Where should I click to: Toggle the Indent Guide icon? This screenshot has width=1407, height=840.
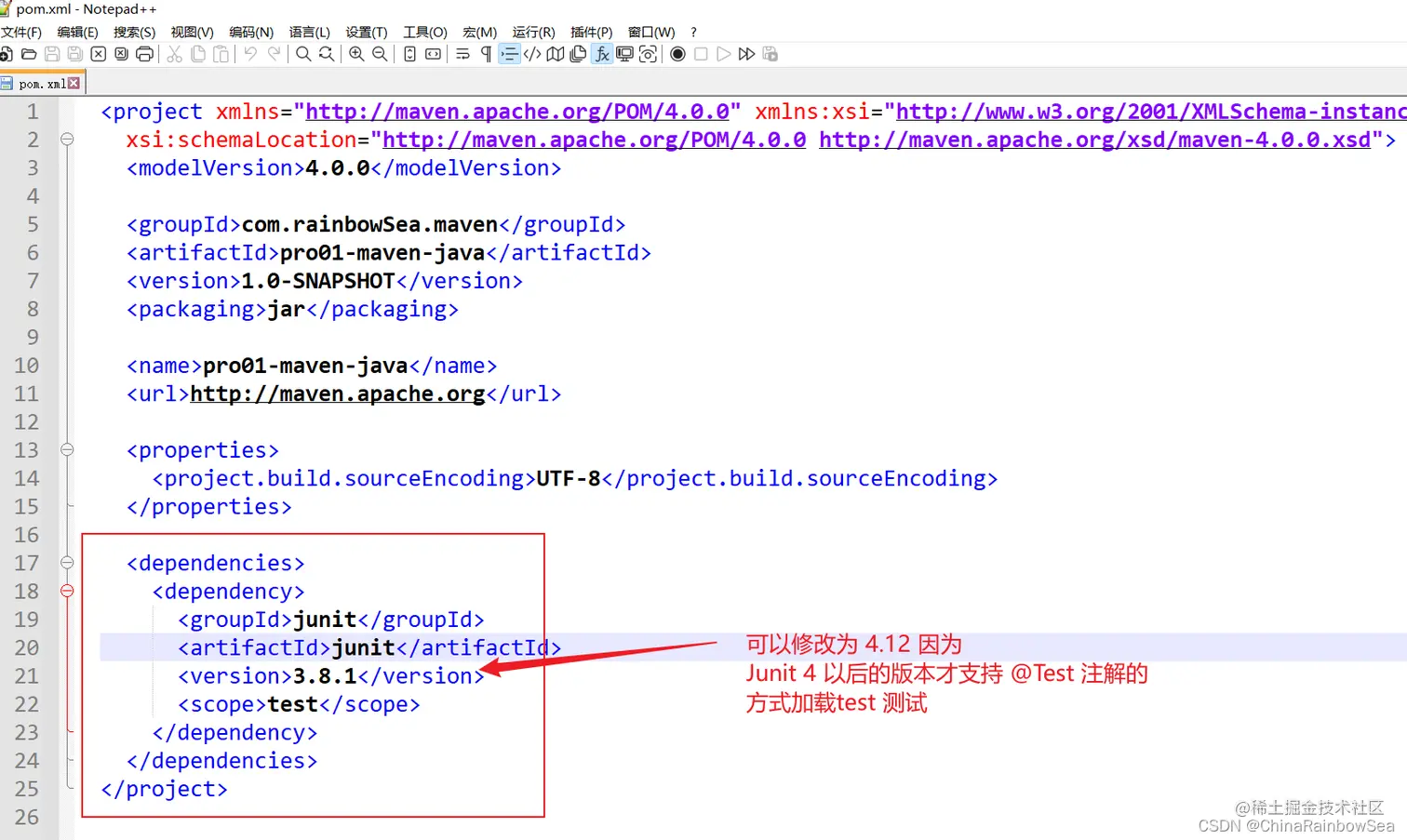pyautogui.click(x=509, y=54)
